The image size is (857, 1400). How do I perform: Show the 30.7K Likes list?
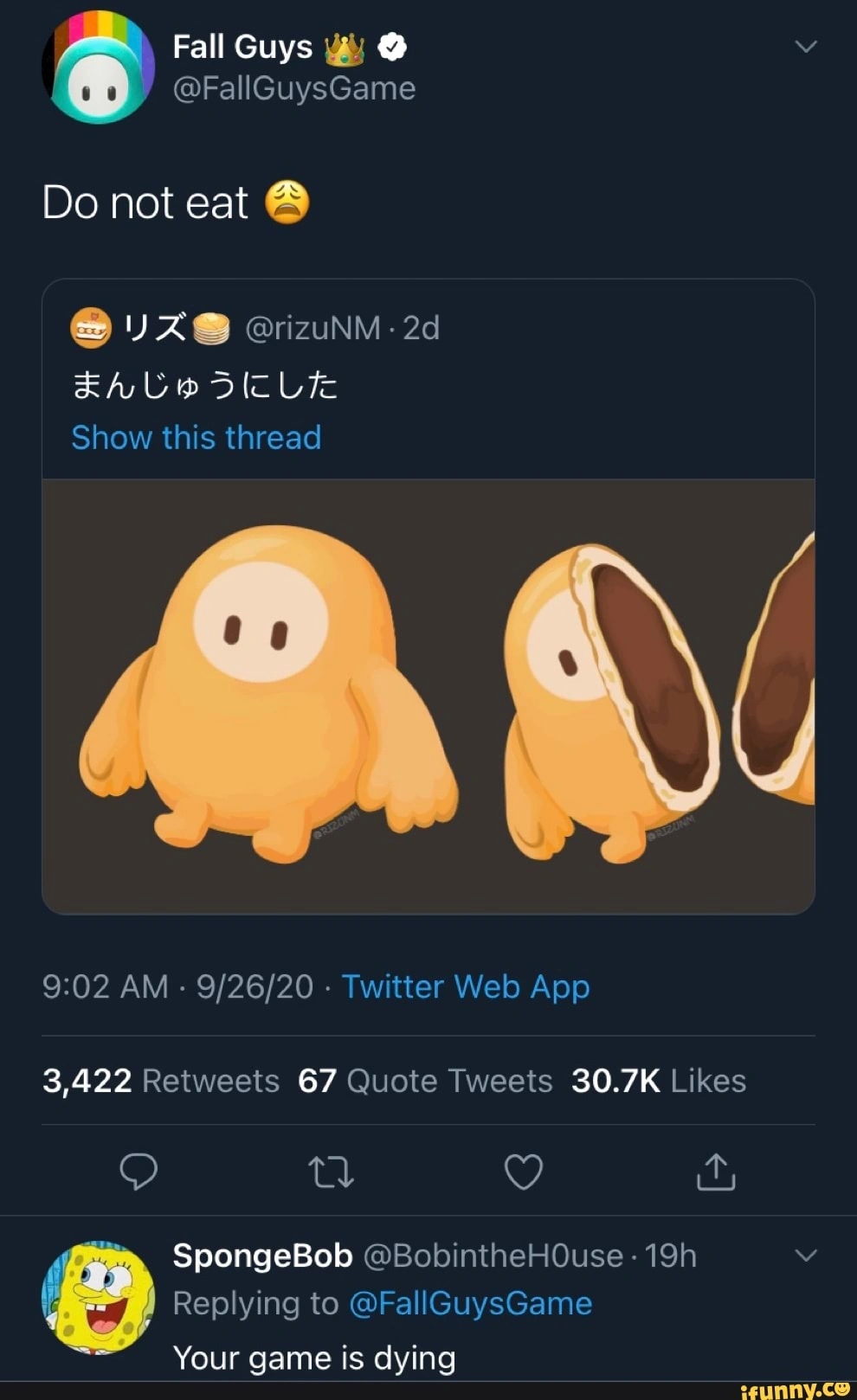click(659, 1081)
